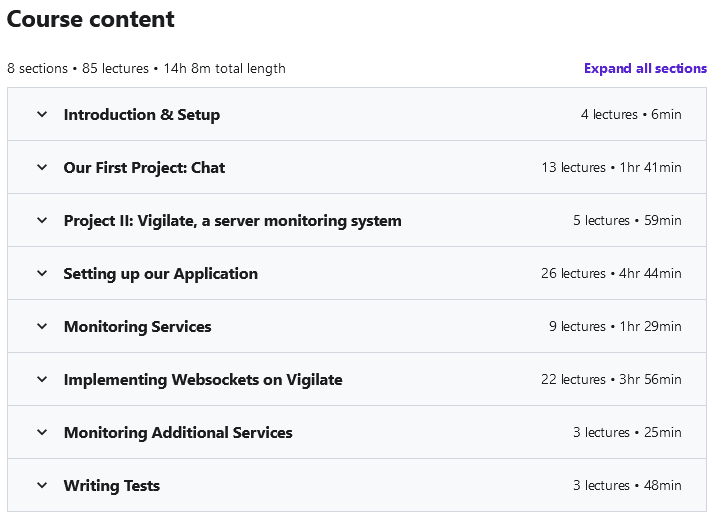This screenshot has width=715, height=524.
Task: Expand the Writing Tests section title
Action: point(111,486)
